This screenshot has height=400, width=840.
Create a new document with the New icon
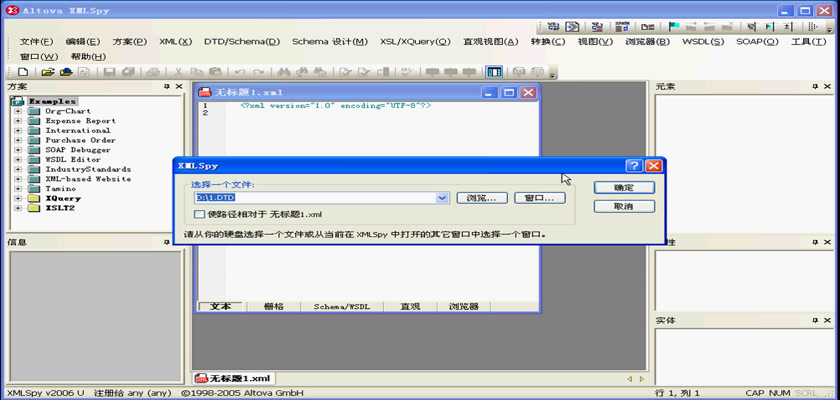pos(23,72)
